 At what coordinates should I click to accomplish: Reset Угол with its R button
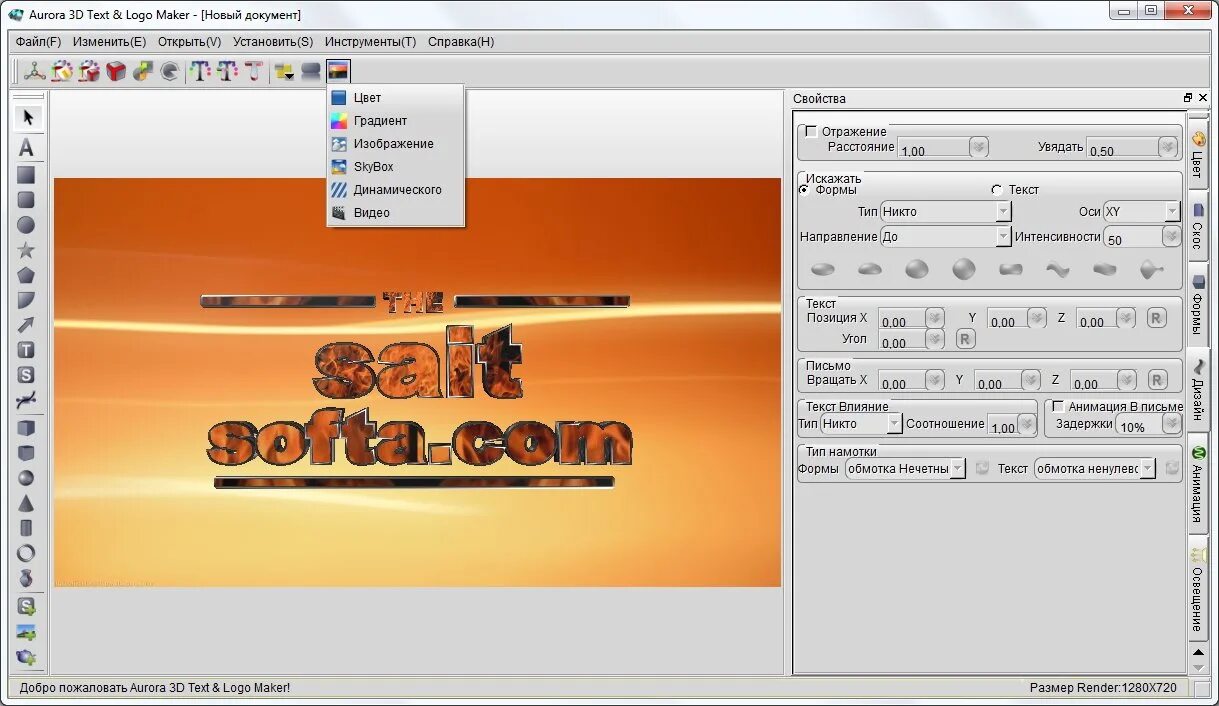pyautogui.click(x=965, y=339)
